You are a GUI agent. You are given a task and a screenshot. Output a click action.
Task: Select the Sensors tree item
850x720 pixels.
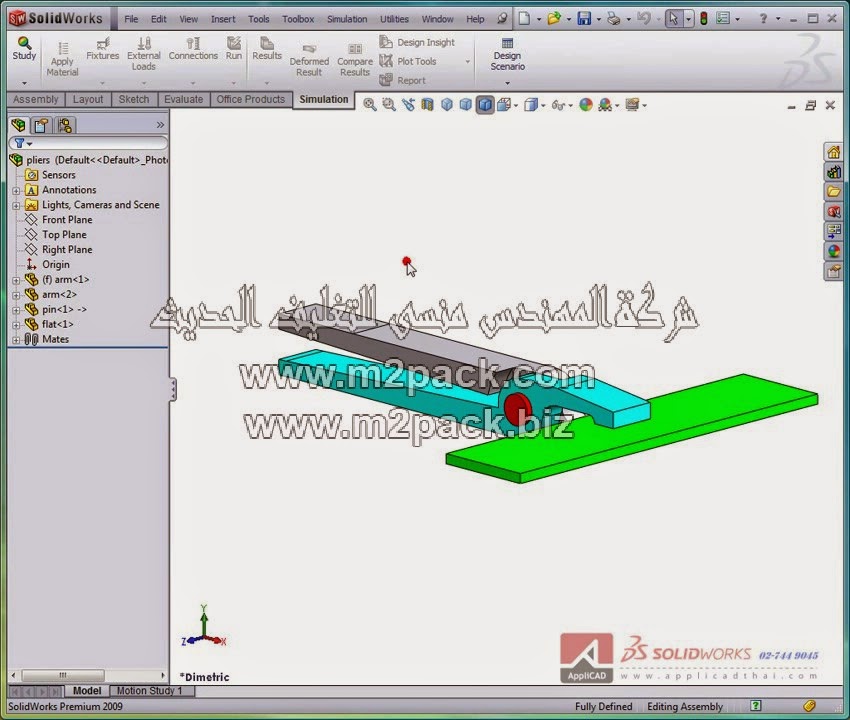point(51,175)
